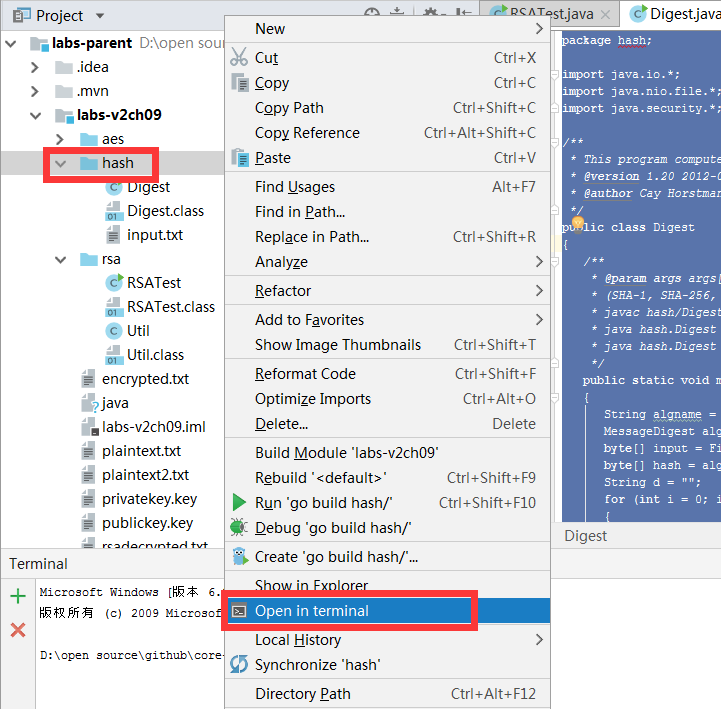721x709 pixels.
Task: Collapse the rsa folder arrow
Action: click(60, 260)
